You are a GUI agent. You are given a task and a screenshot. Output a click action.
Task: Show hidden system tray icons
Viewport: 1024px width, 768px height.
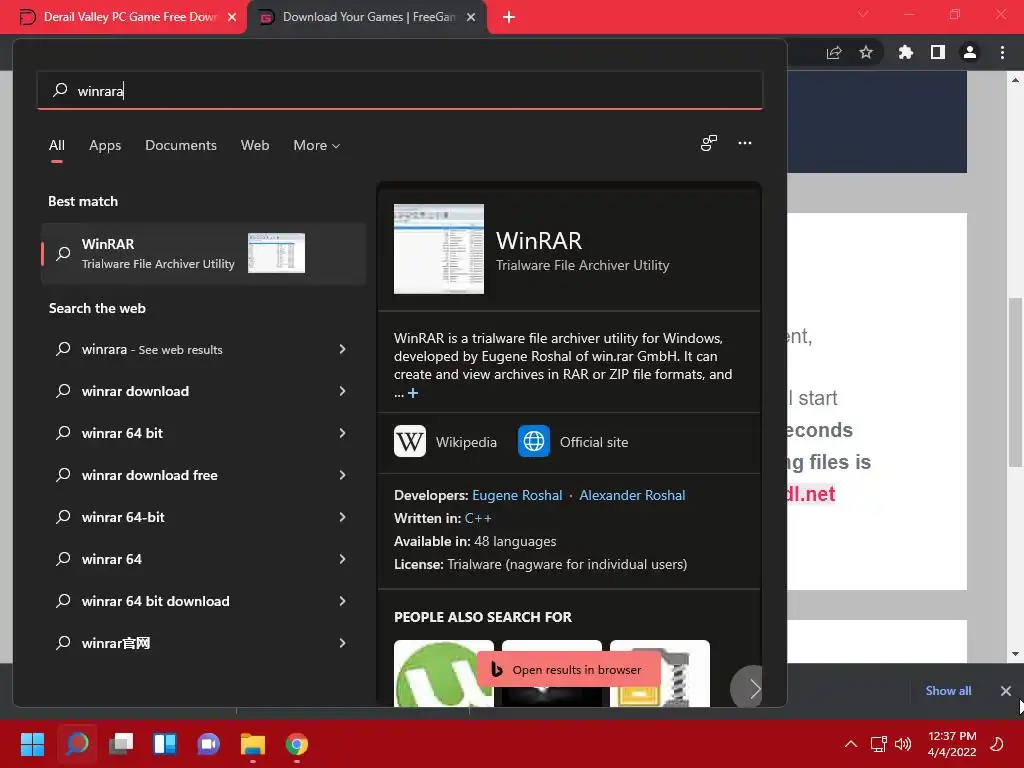click(x=851, y=744)
